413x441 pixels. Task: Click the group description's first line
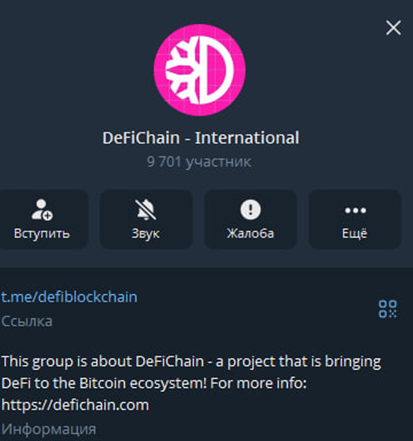(x=191, y=362)
